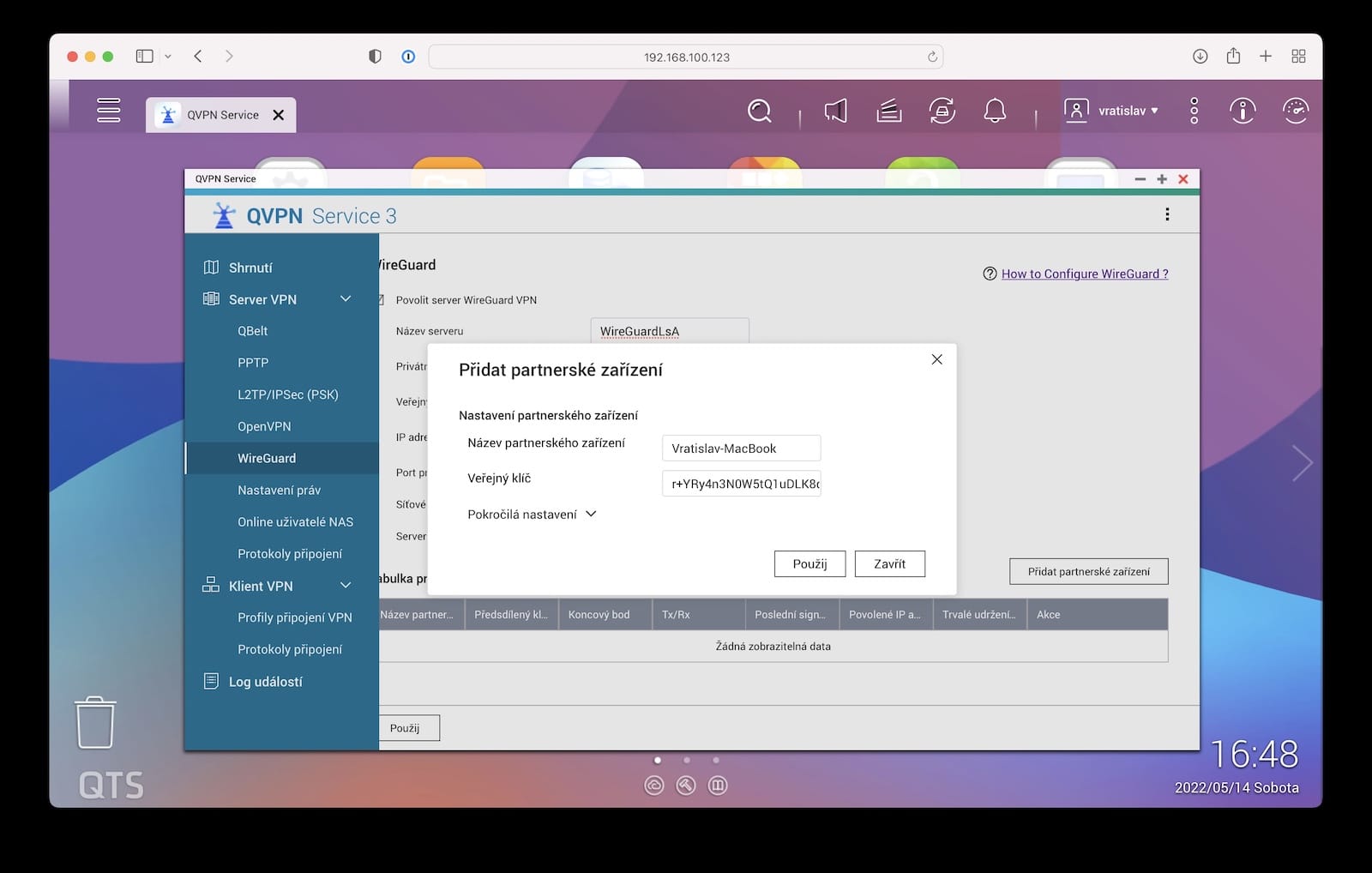Click the first bottom desktop shortcut icon
The image size is (1372, 873).
(654, 786)
